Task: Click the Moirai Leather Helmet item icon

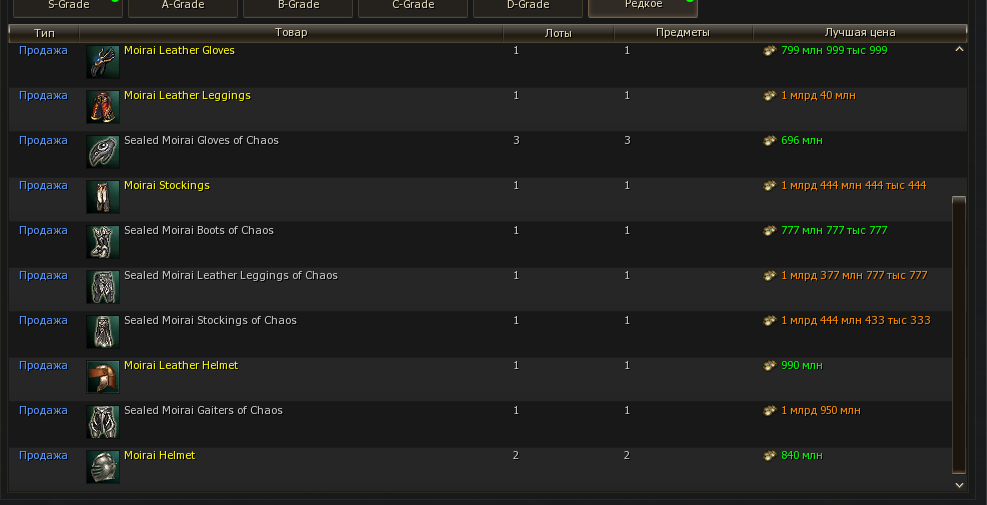Action: [x=103, y=377]
